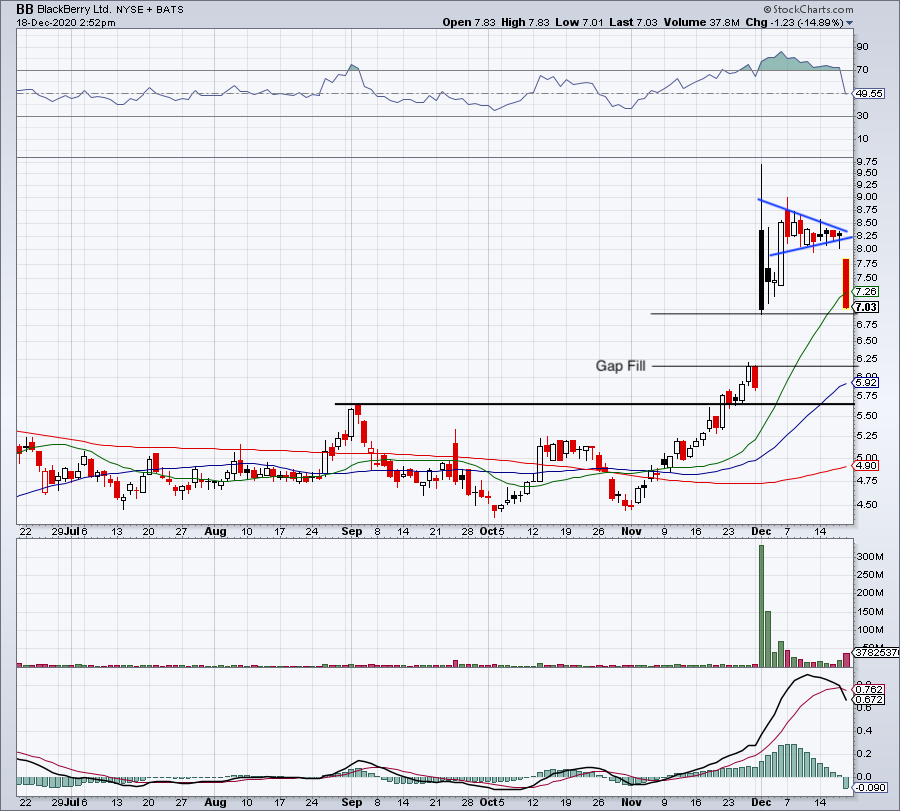Click the 7.26 moving average price tag
Viewport: 900px width, 811px height.
pos(866,292)
